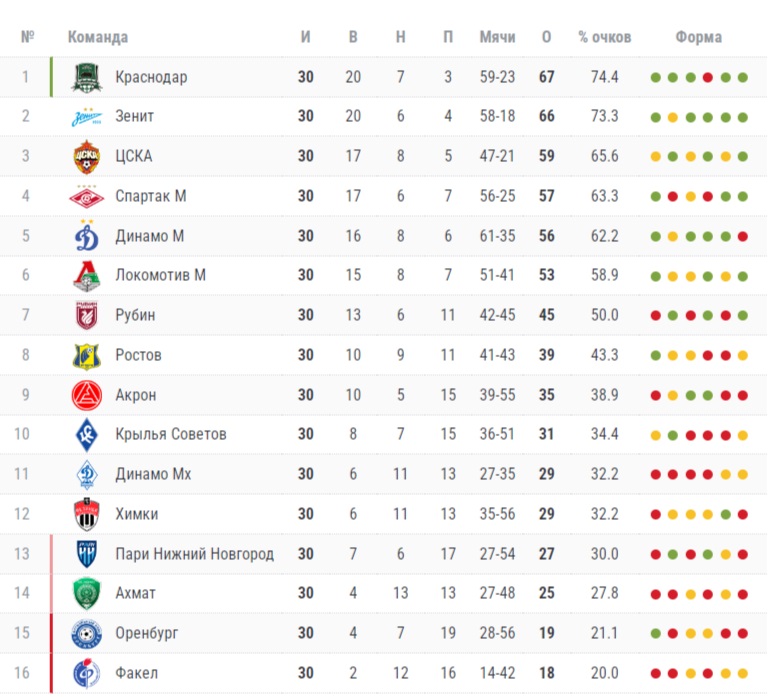The width and height of the screenshot is (769, 697).
Task: Click the Рубин club logo
Action: [87, 315]
